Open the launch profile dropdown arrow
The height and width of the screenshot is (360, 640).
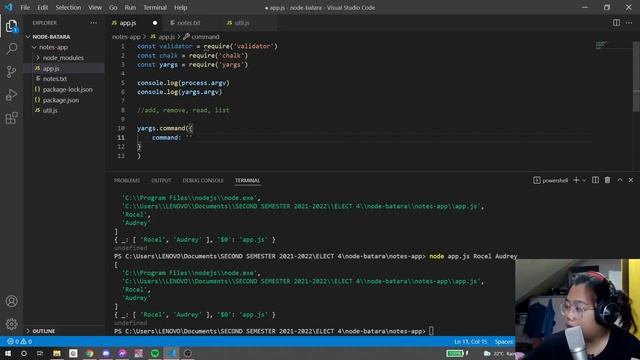[x=584, y=180]
